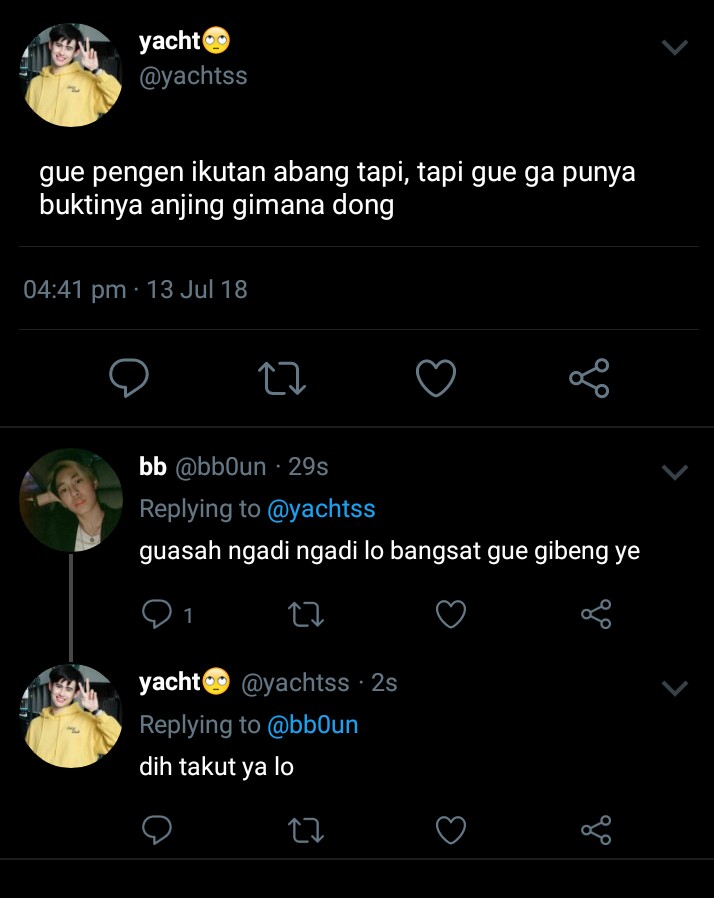Image resolution: width=714 pixels, height=898 pixels.
Task: Open @bb0un mention link in yacht's reply
Action: pos(313,725)
